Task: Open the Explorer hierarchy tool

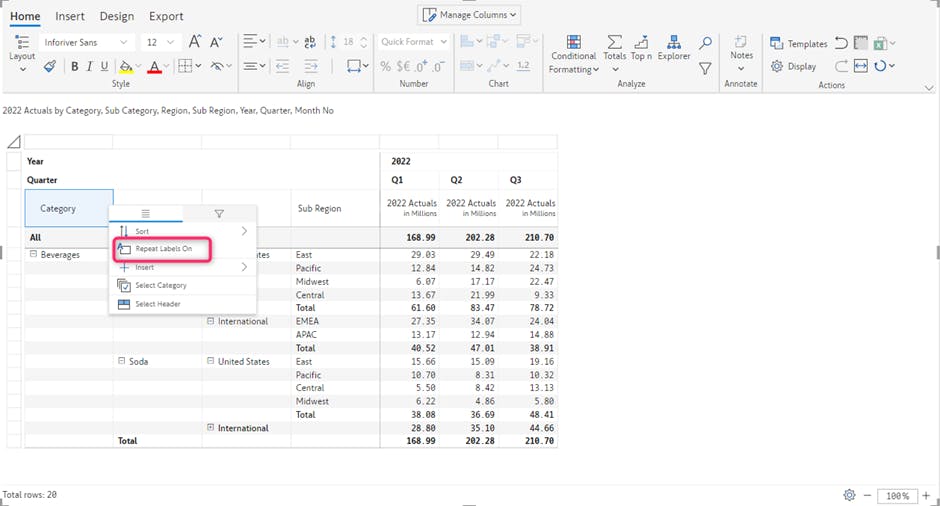Action: click(x=674, y=48)
